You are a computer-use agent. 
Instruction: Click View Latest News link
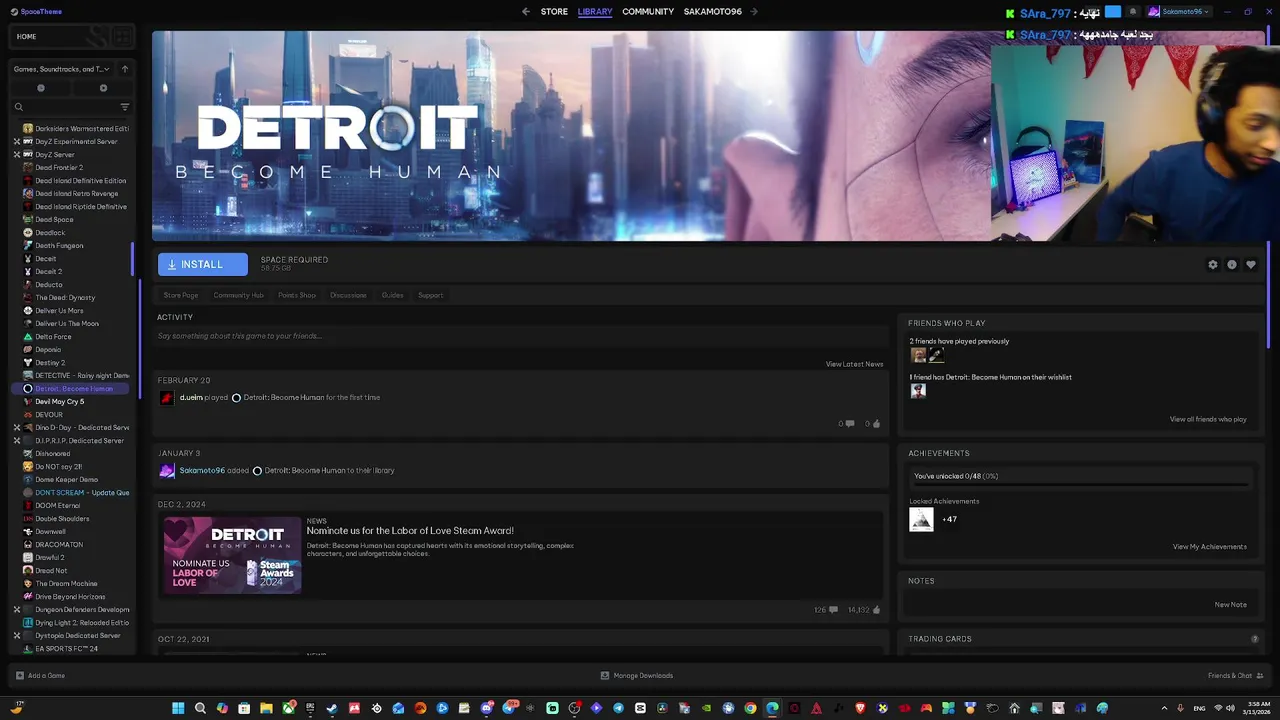tap(854, 364)
